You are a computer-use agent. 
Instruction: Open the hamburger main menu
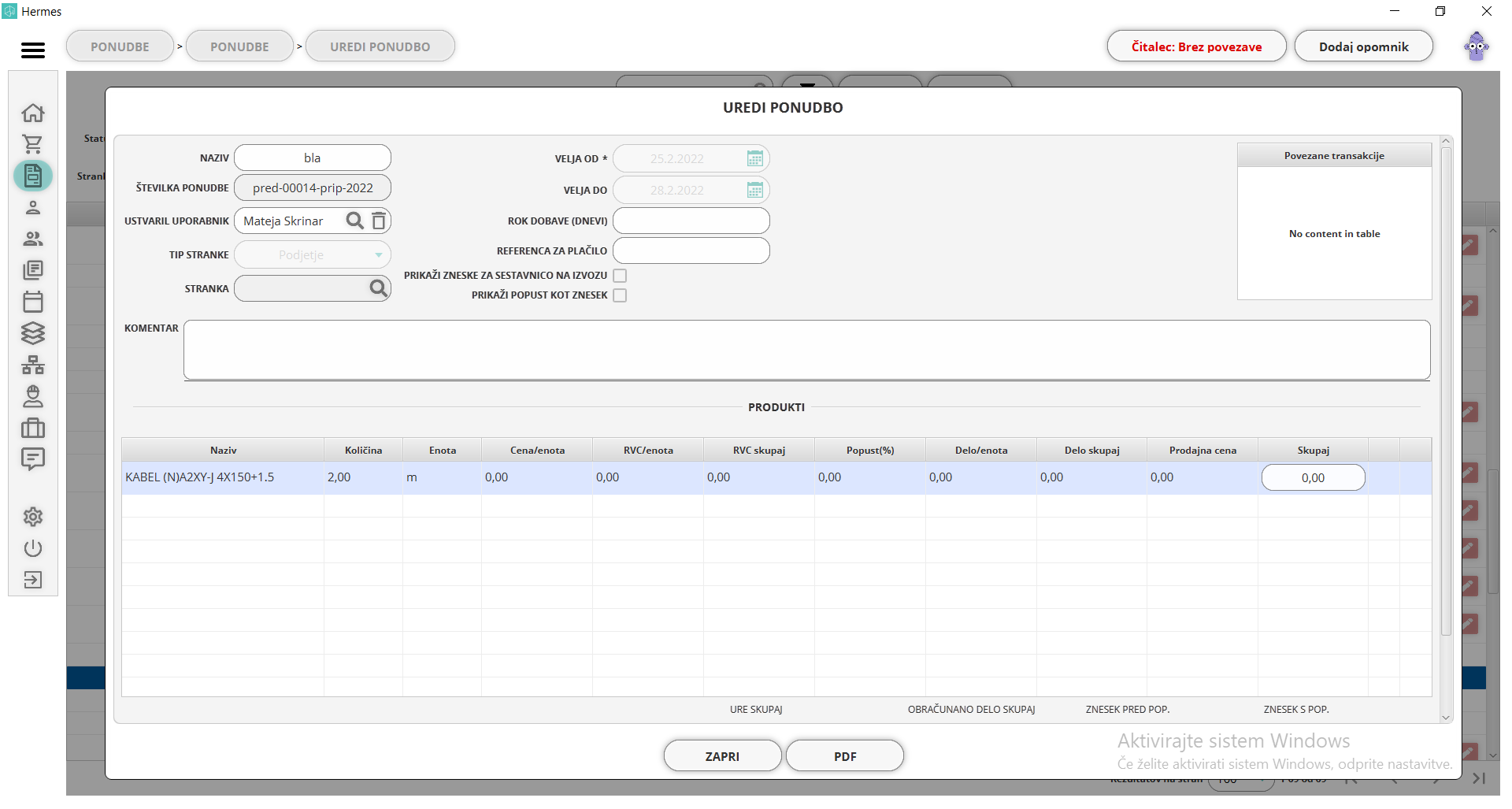(x=32, y=50)
